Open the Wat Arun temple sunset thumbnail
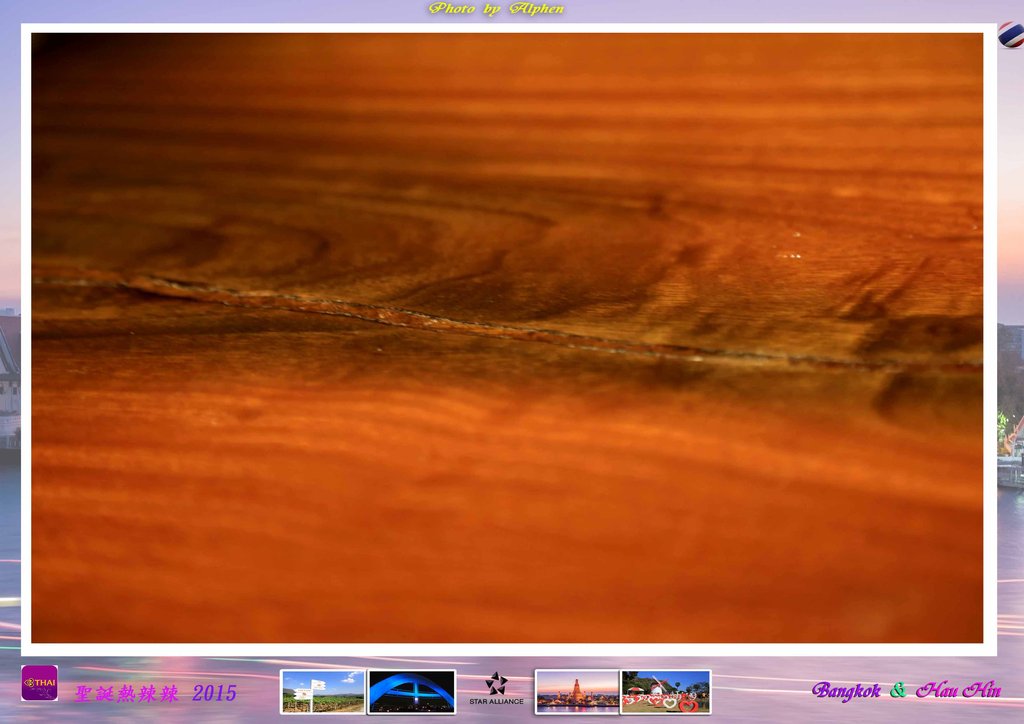The width and height of the screenshot is (1024, 724). point(577,691)
